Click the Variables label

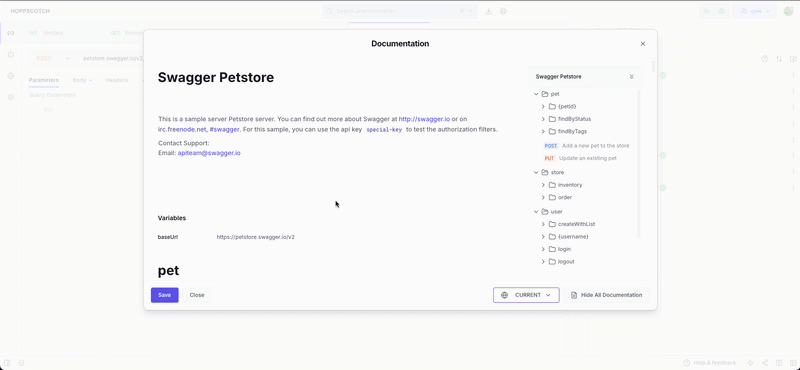click(172, 218)
